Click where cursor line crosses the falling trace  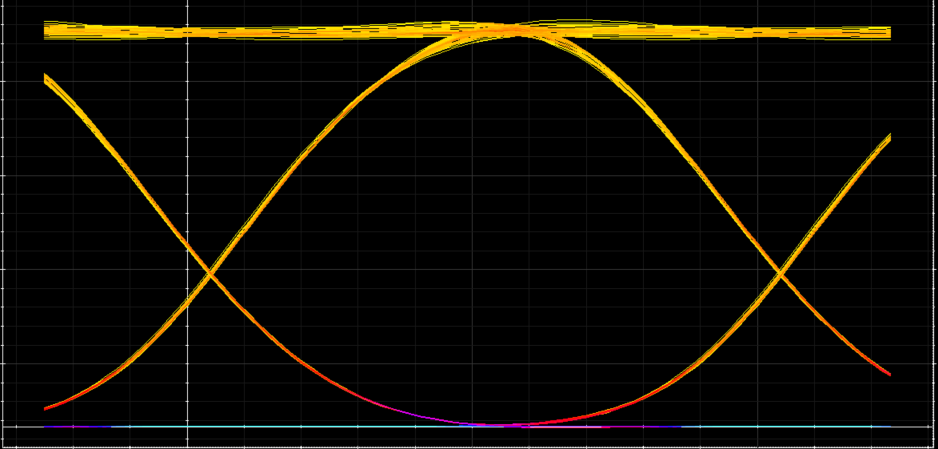pos(188,246)
